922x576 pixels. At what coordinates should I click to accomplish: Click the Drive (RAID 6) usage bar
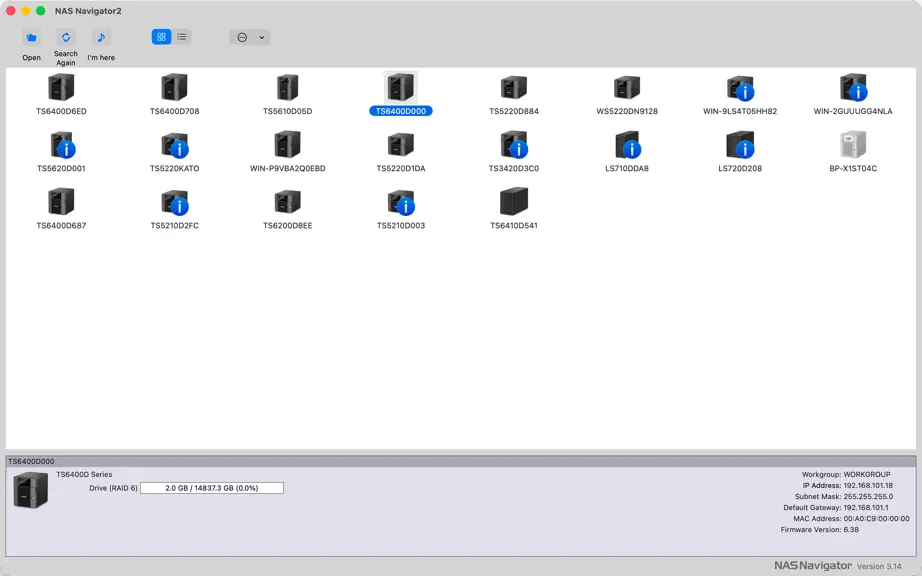coord(212,488)
